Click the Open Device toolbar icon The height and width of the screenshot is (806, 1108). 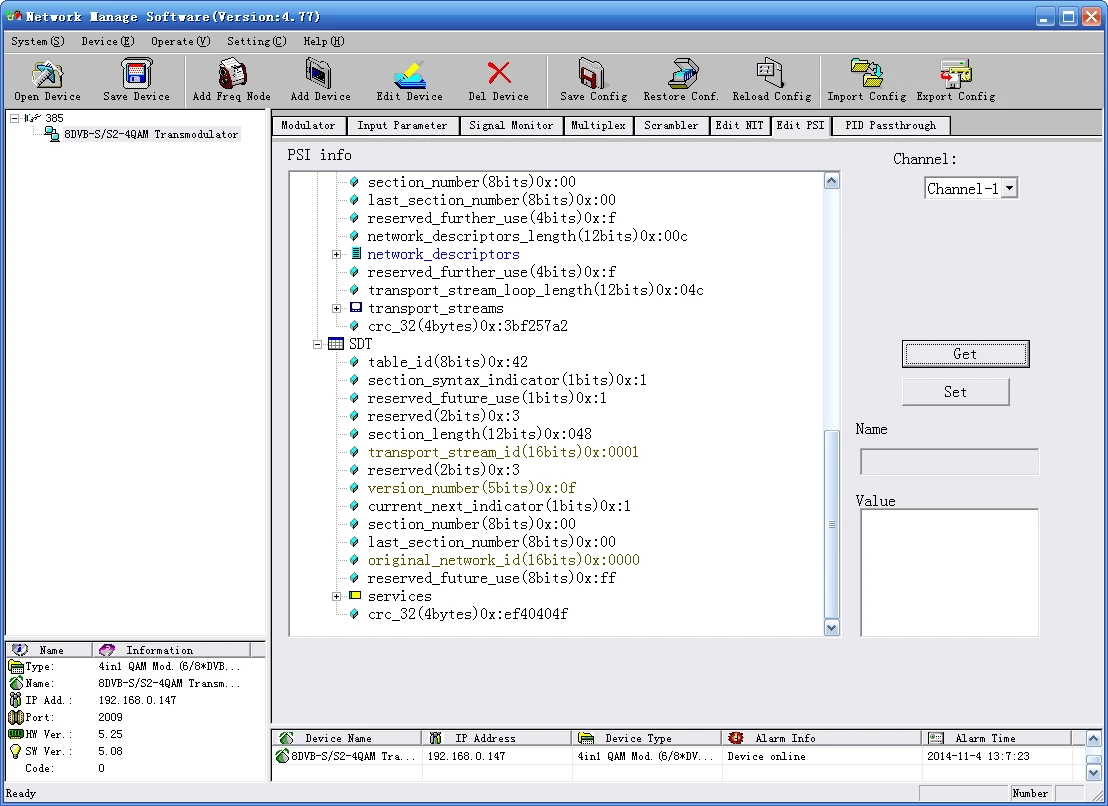click(x=47, y=75)
